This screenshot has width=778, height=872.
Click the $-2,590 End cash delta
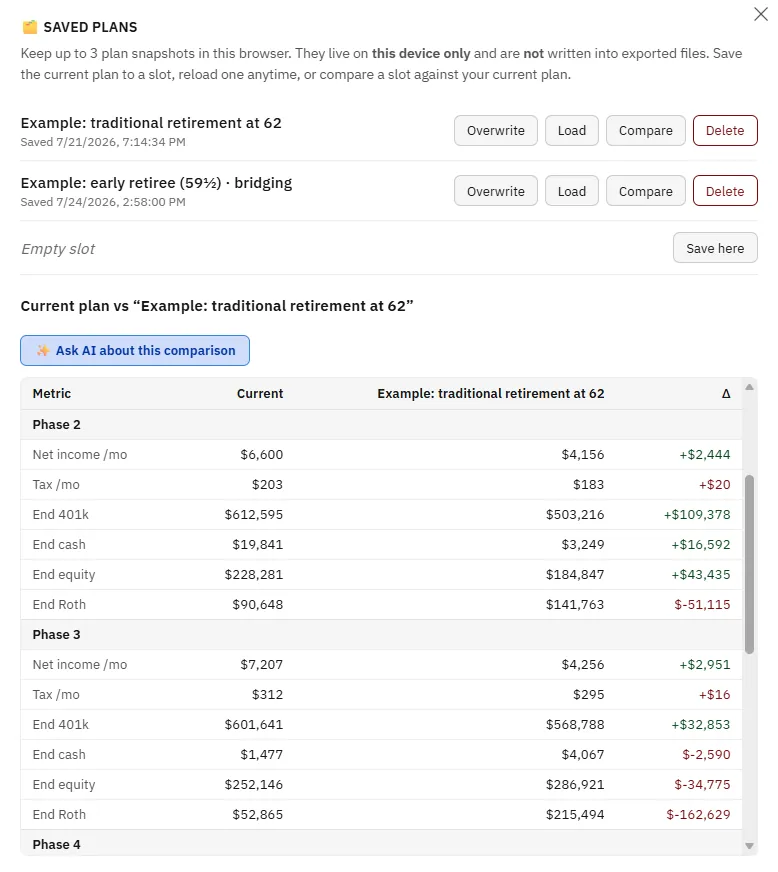pos(706,755)
